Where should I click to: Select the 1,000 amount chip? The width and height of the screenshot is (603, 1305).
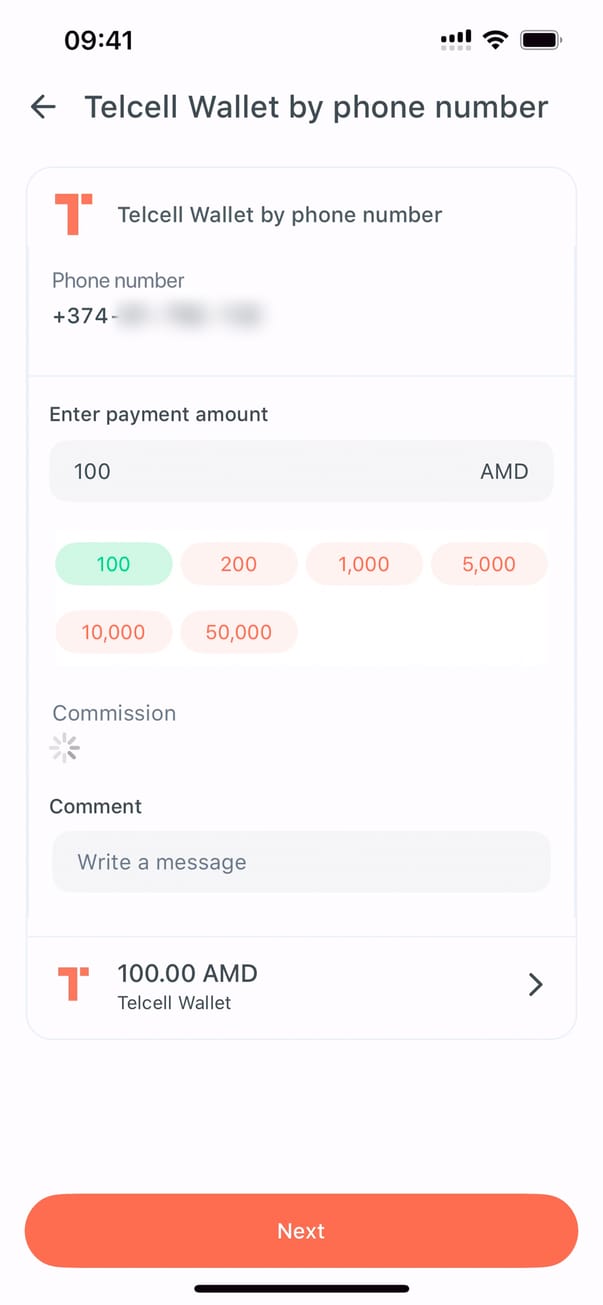(x=364, y=564)
